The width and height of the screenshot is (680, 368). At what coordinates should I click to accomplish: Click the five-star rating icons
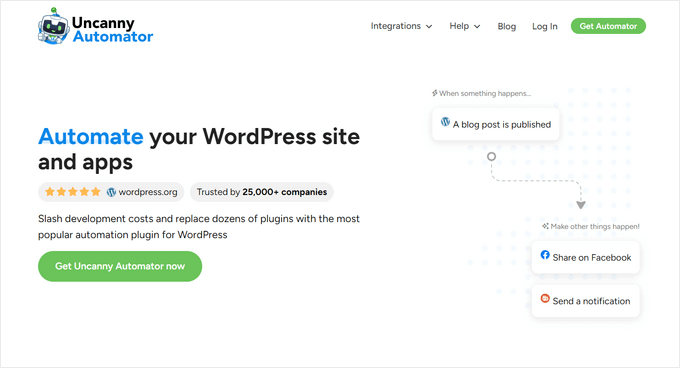click(x=73, y=192)
